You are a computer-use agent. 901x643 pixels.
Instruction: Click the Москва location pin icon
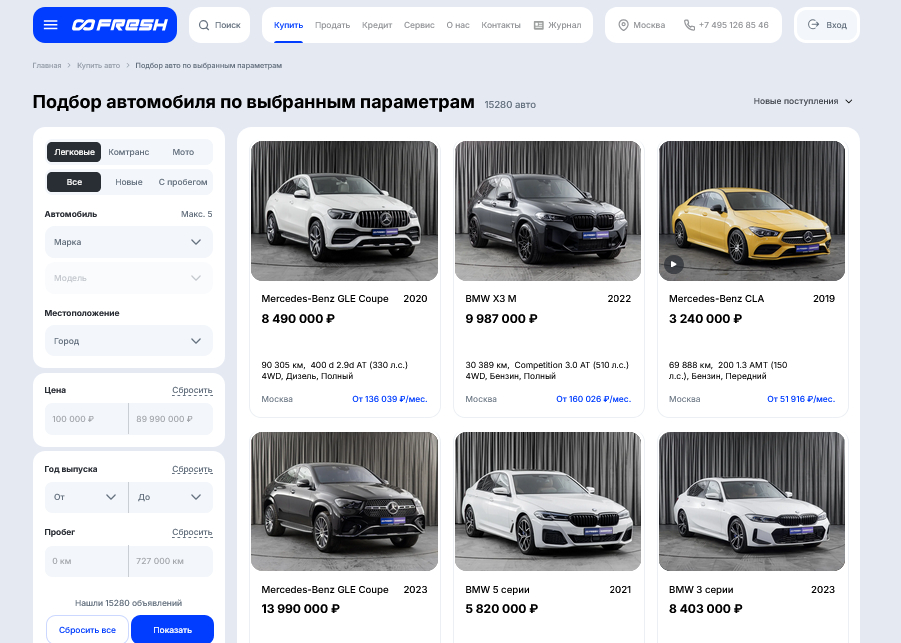point(623,25)
